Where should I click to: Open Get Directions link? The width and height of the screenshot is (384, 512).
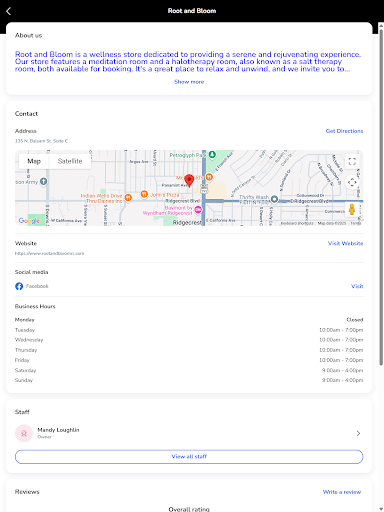pos(344,131)
